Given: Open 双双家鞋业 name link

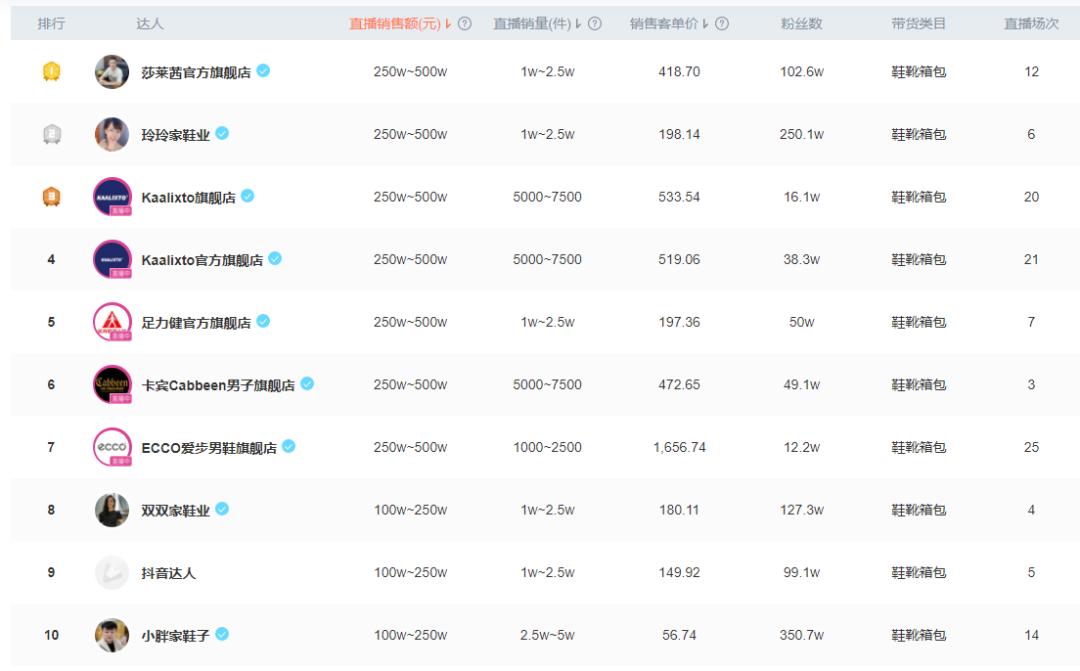Looking at the screenshot, I should [x=176, y=511].
